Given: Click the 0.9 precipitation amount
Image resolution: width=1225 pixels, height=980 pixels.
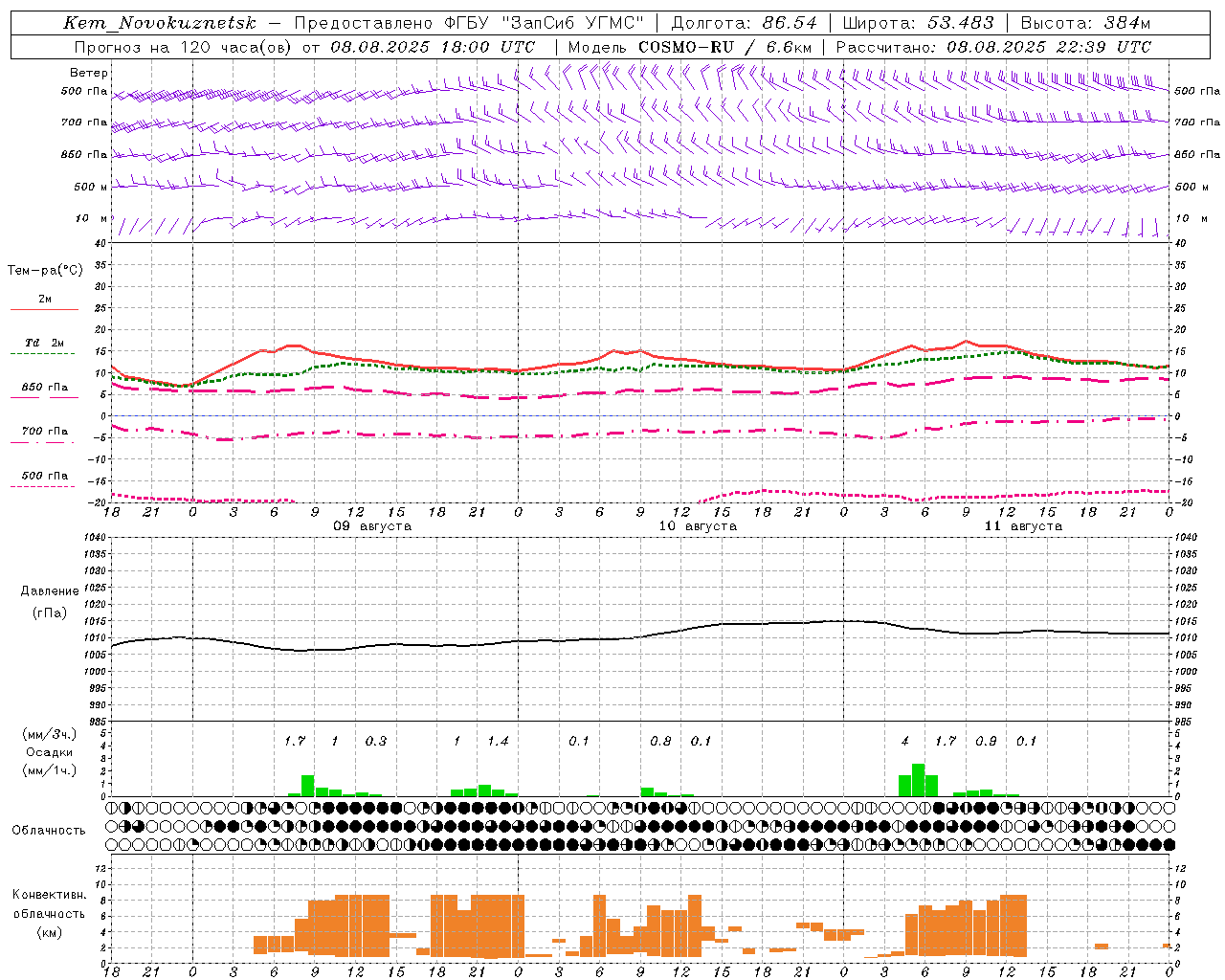Looking at the screenshot, I should click(986, 741).
